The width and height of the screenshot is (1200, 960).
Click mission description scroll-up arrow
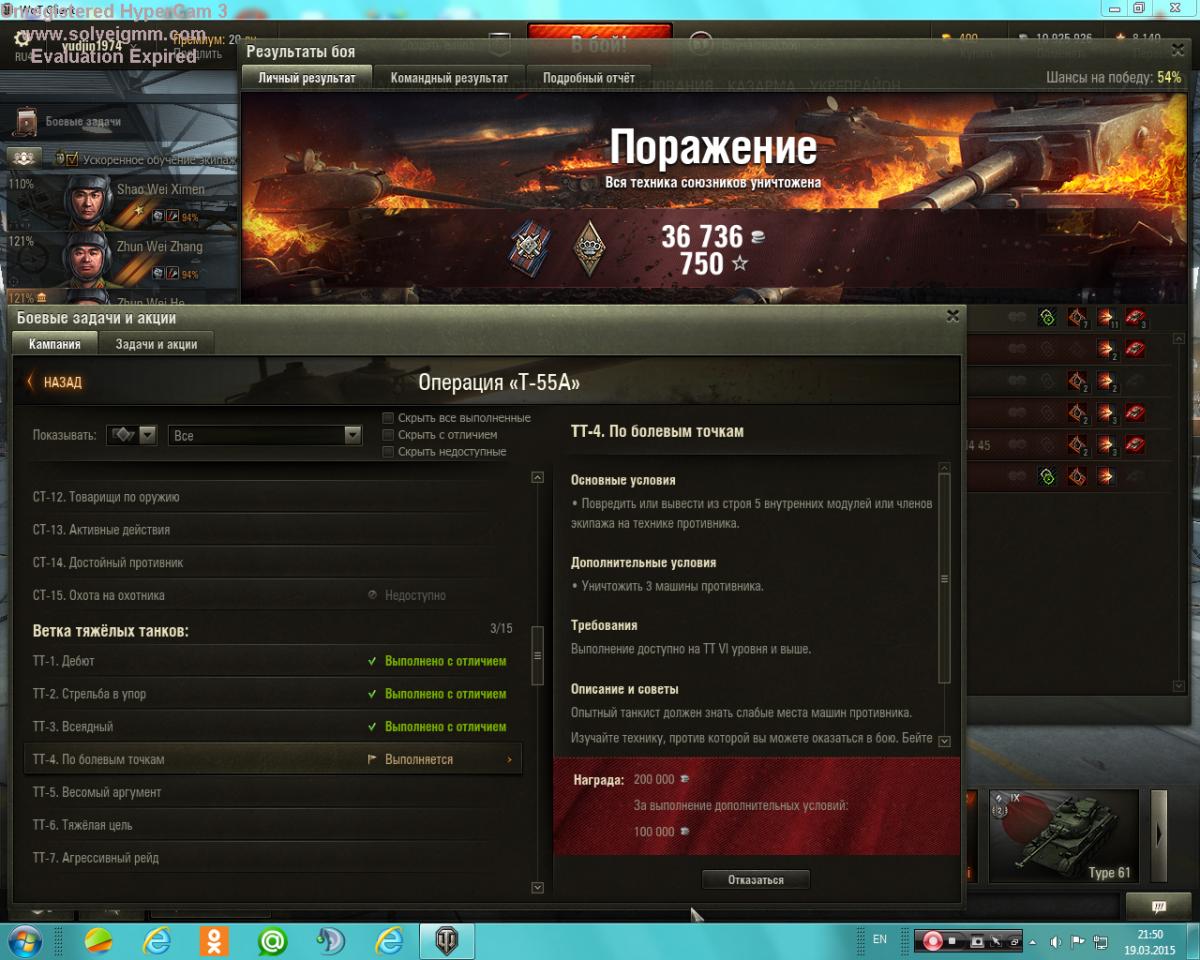(x=944, y=468)
